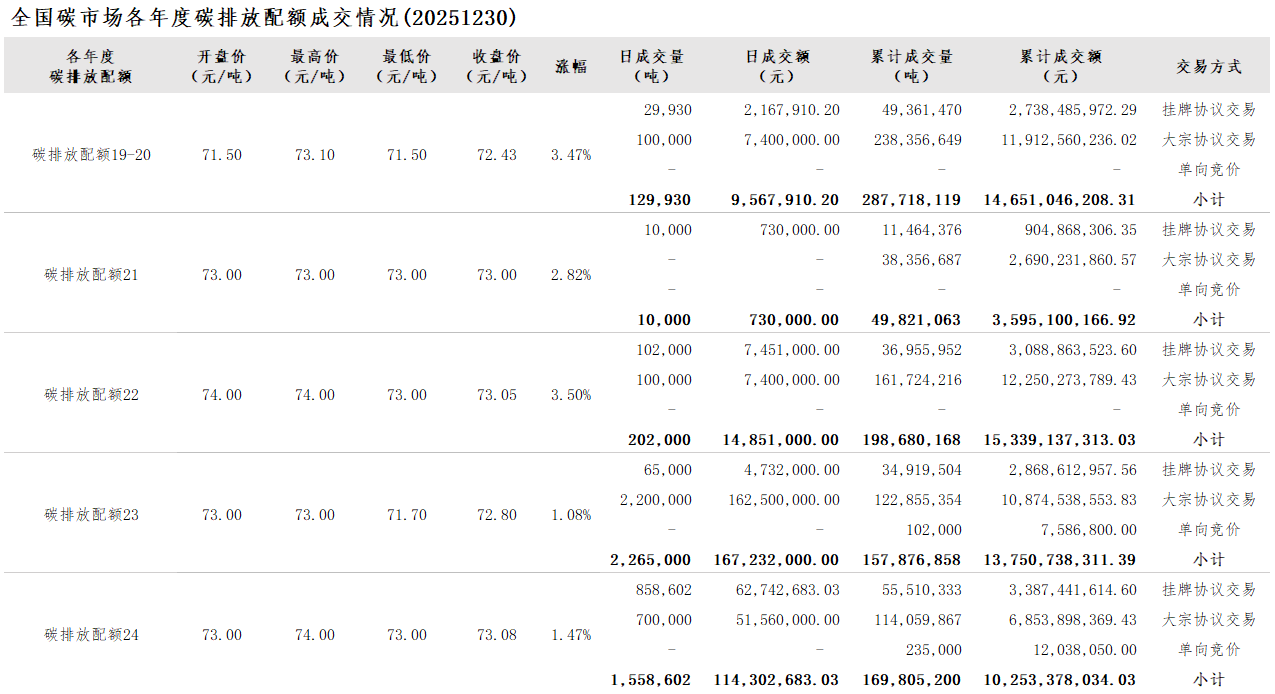Click the 3.47% price change cell
Image resolution: width=1275 pixels, height=694 pixels.
(x=571, y=155)
